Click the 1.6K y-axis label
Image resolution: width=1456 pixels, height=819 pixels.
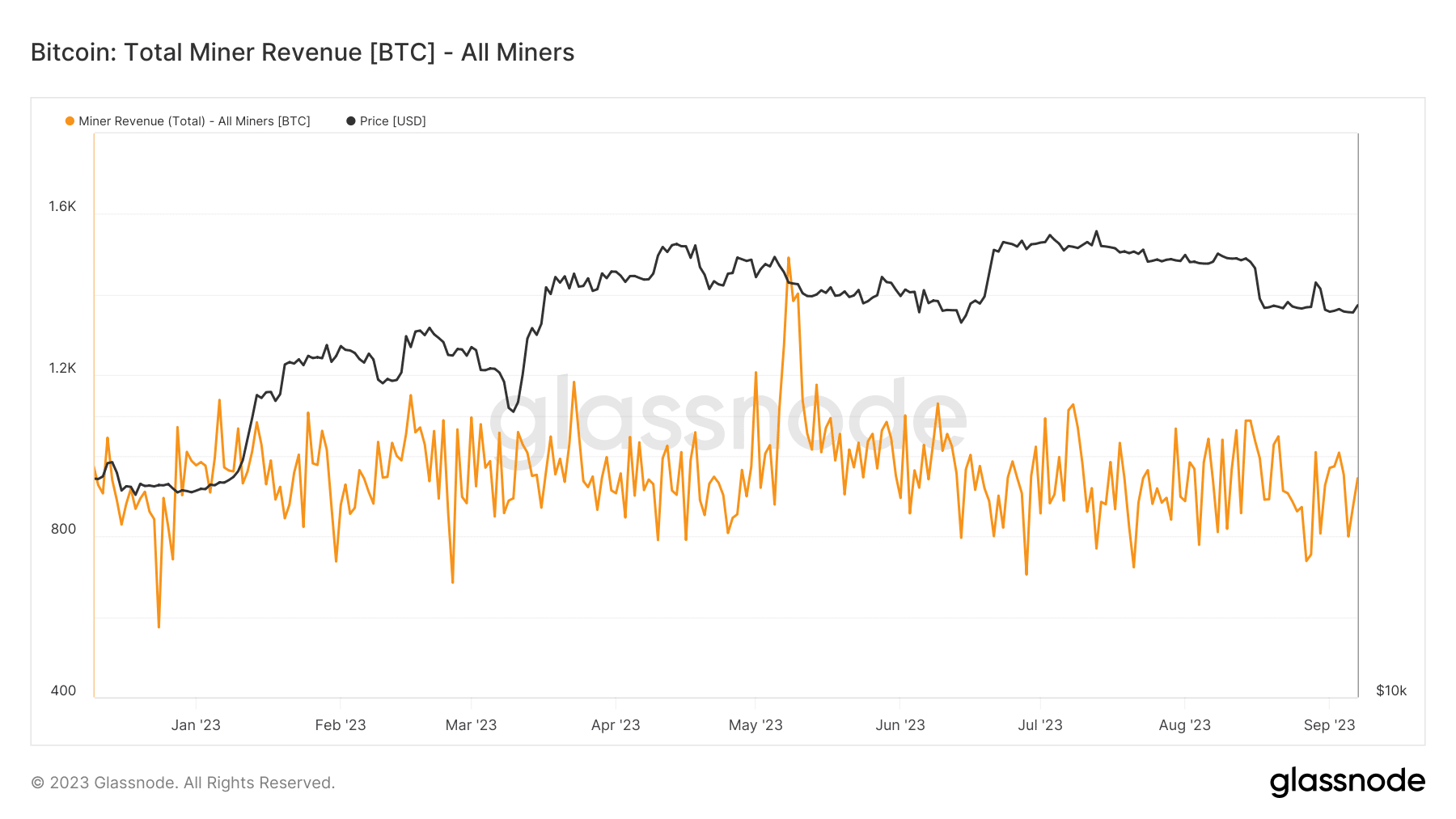pyautogui.click(x=62, y=206)
